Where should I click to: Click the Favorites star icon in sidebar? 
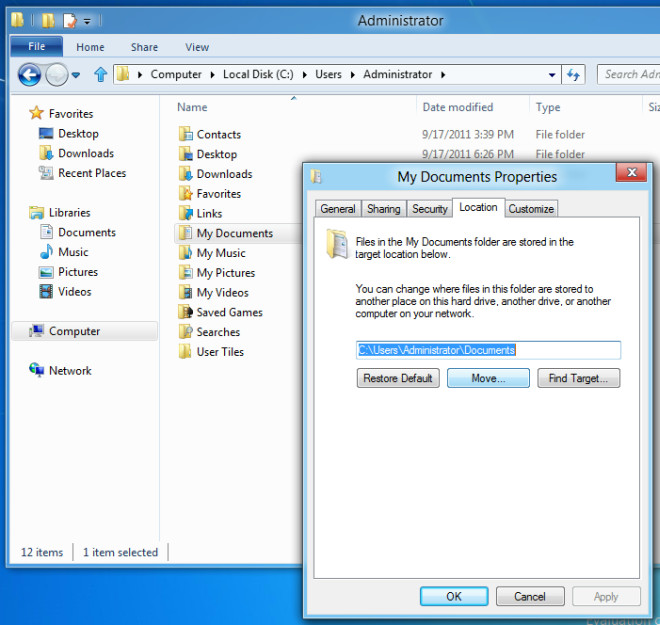(36, 113)
